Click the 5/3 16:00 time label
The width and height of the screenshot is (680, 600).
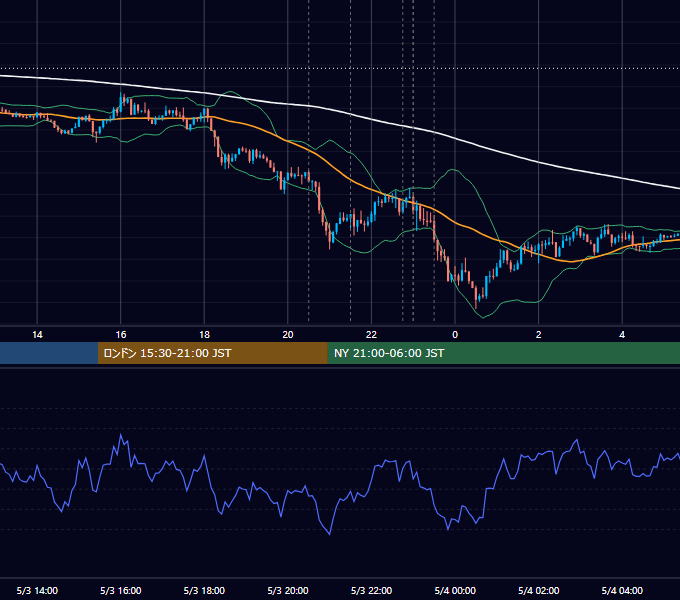click(121, 590)
